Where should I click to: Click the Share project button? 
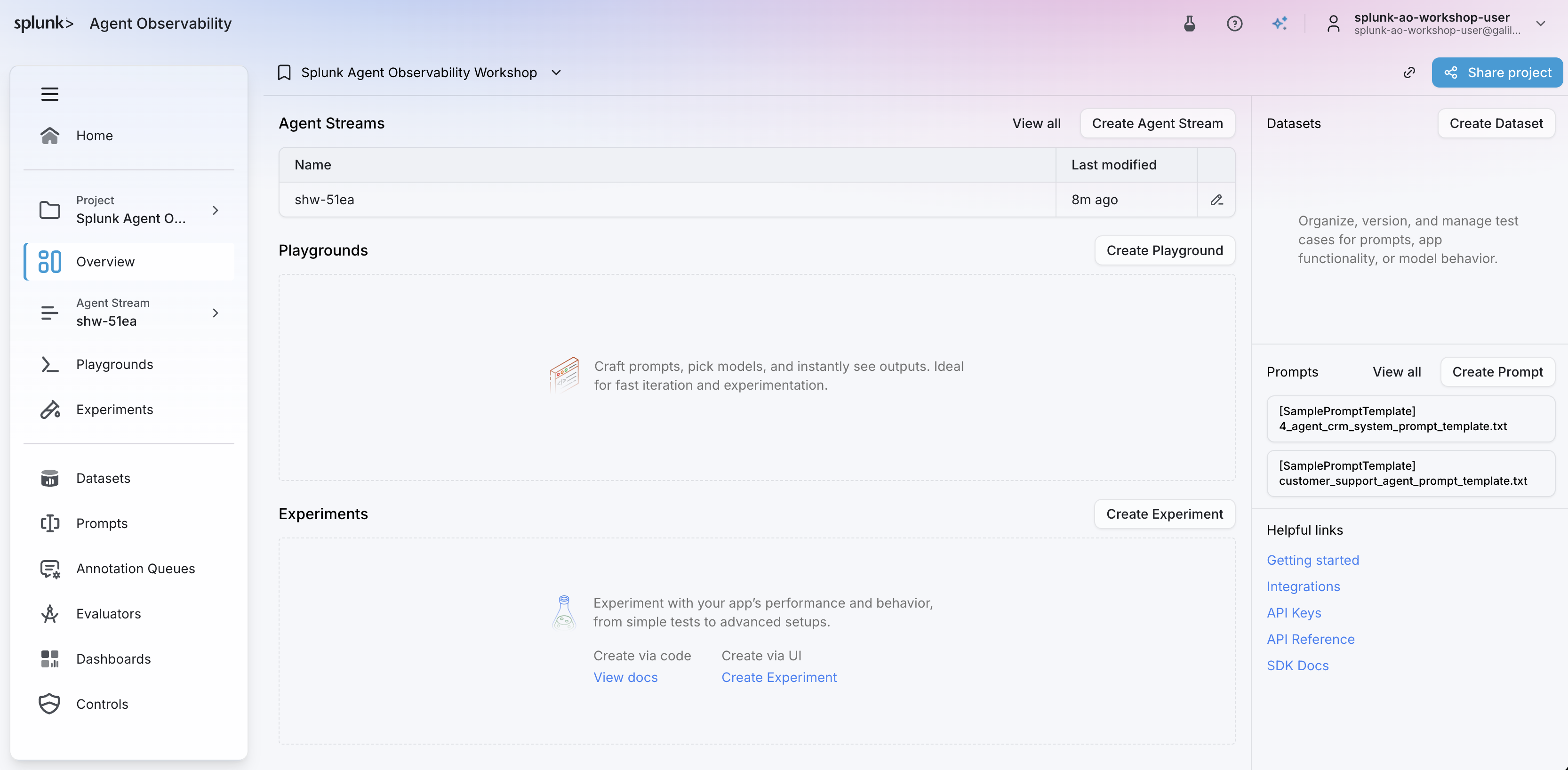pos(1497,72)
